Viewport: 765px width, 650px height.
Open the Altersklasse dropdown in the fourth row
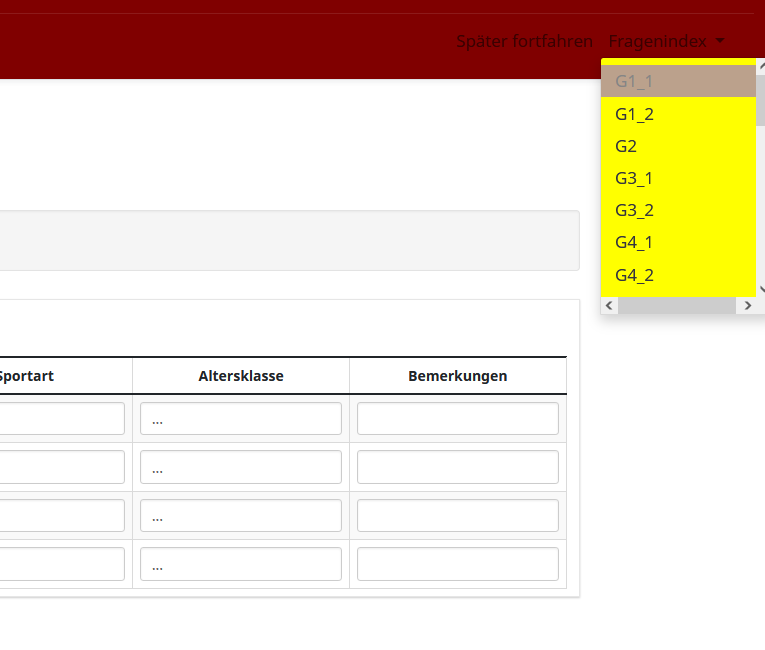[x=241, y=564]
